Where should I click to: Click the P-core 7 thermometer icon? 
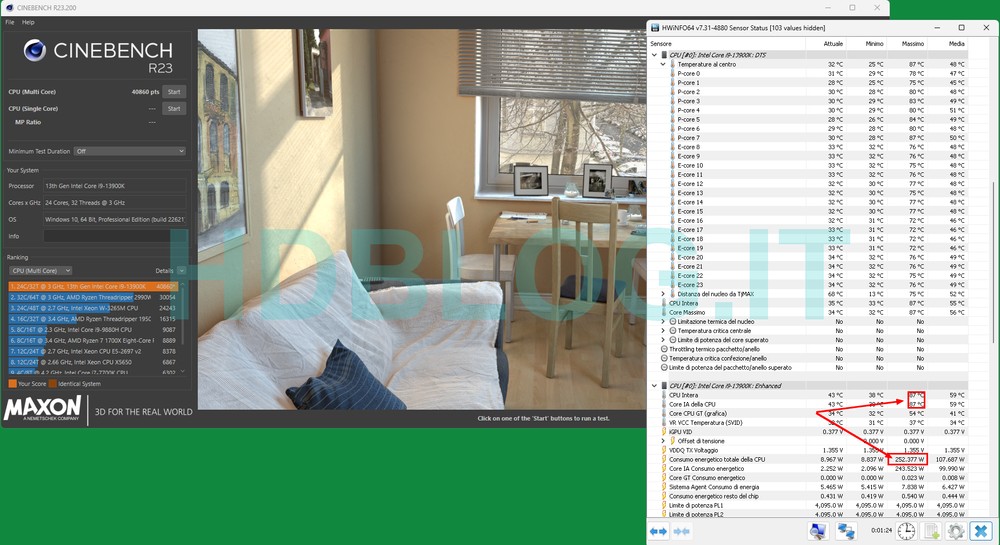(x=672, y=138)
